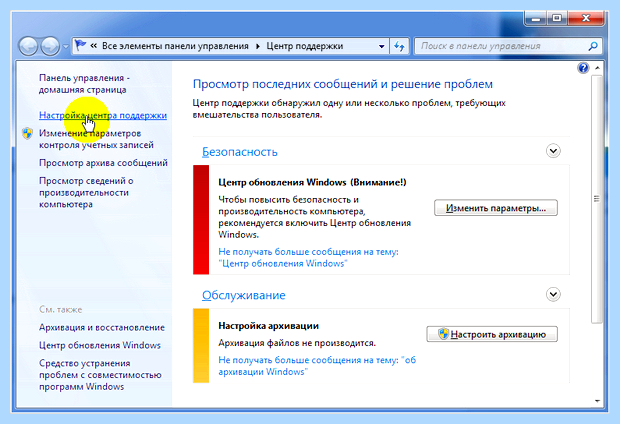Open 'Средство устранения проблем с совместимостью' link
The width and height of the screenshot is (620, 424).
[x=100, y=375]
